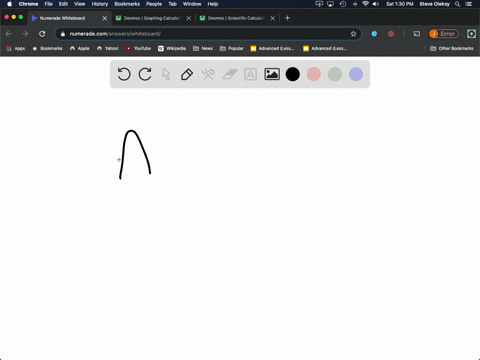480x360 pixels.
Task: Open the Apple bookmark
Action: [x=80, y=48]
